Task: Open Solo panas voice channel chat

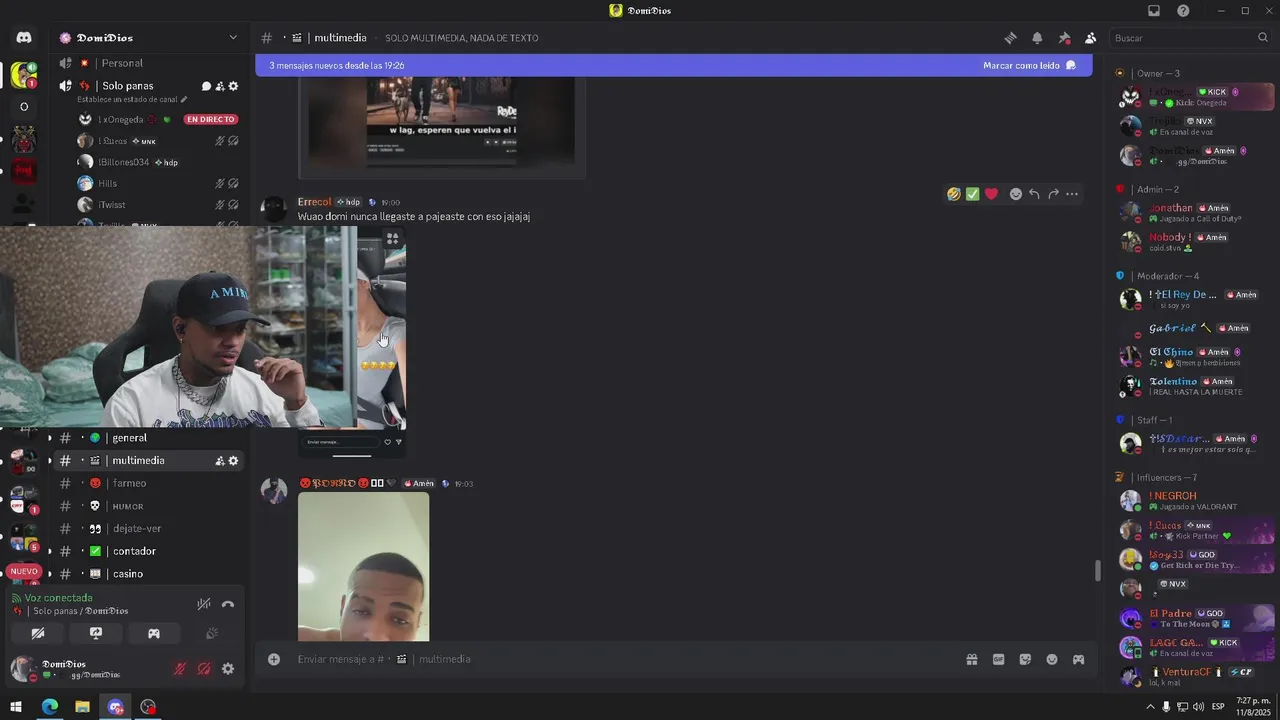Action: click(x=206, y=86)
